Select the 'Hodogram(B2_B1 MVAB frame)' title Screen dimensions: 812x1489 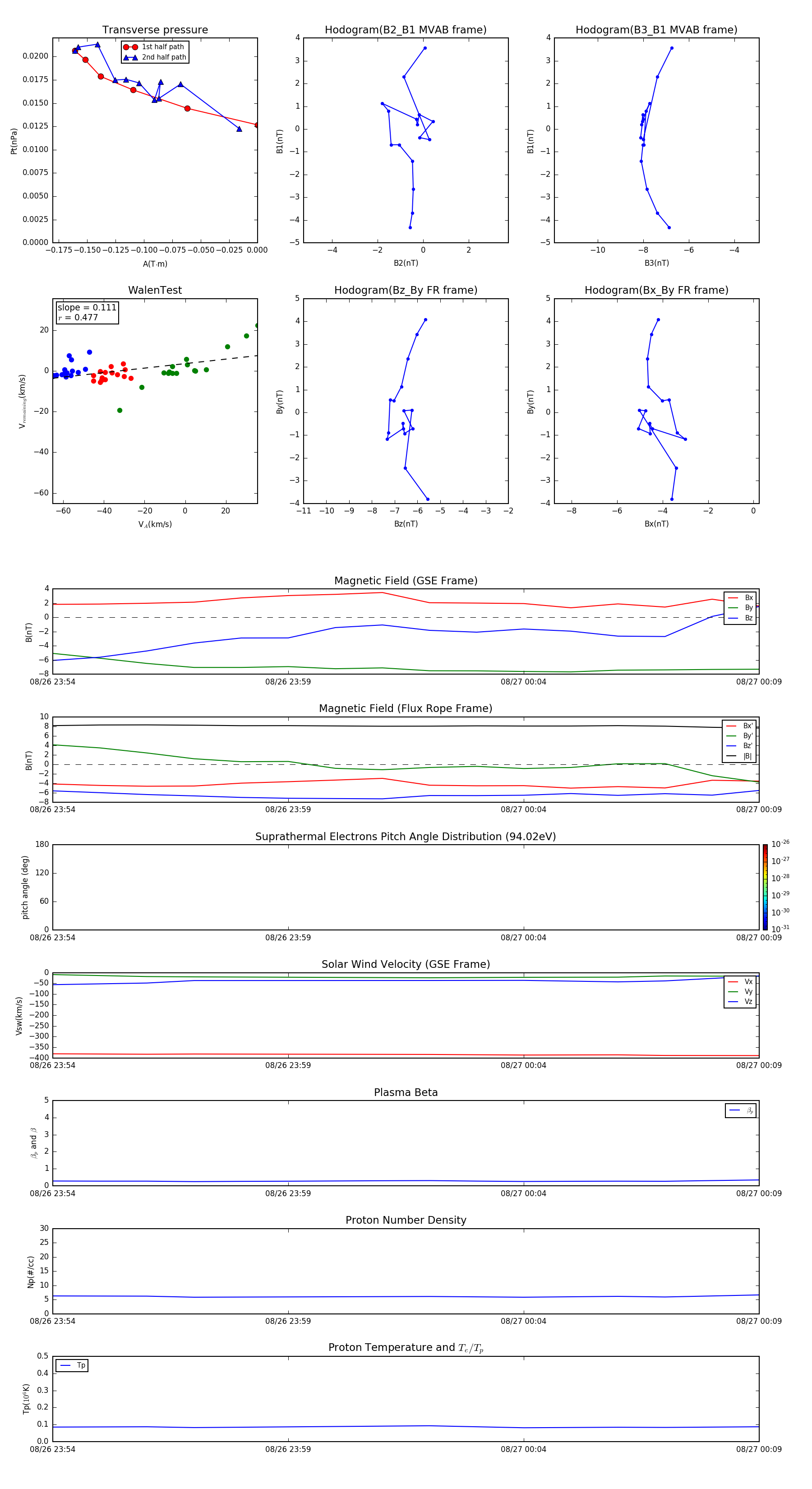tap(406, 30)
